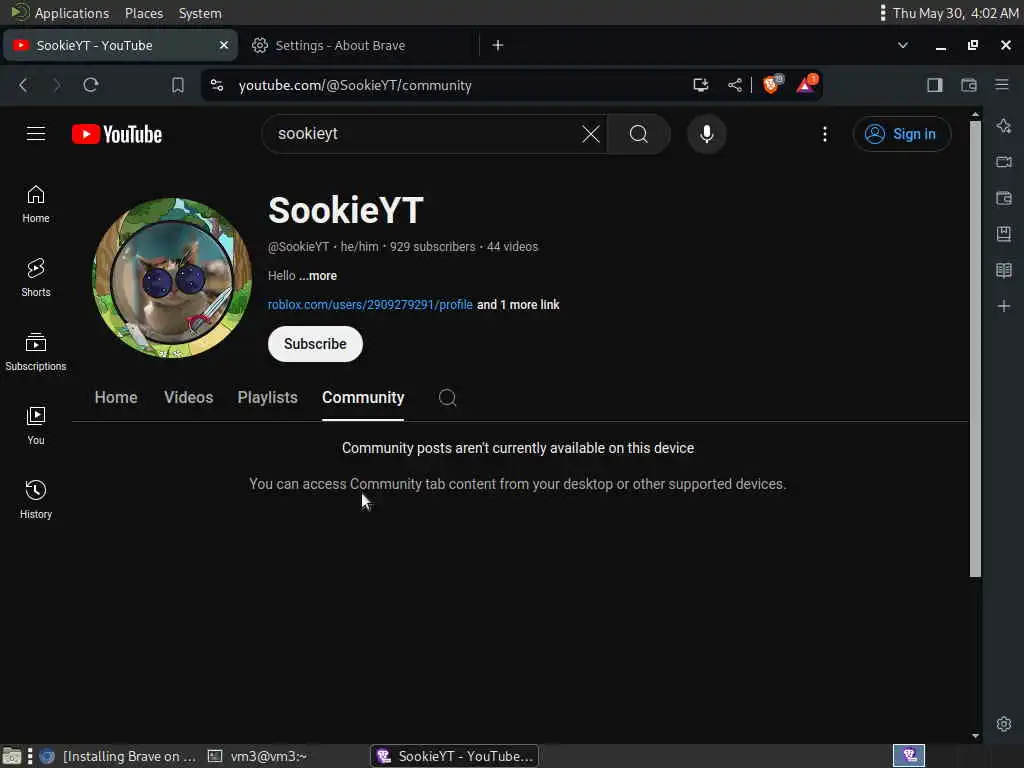Open Brave Talk in the sidebar
The width and height of the screenshot is (1024, 768).
click(x=1004, y=161)
